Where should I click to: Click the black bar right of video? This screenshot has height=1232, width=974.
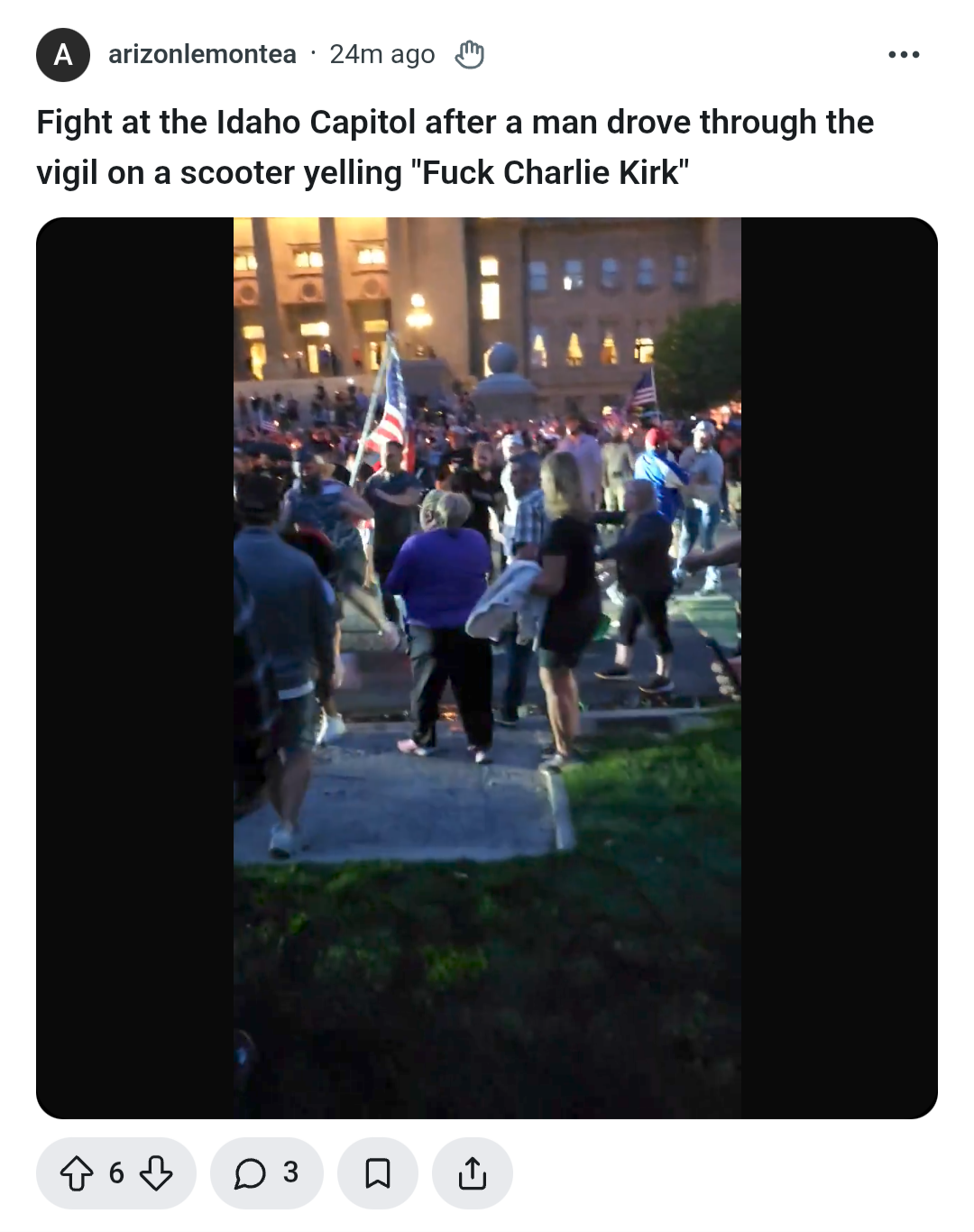point(839,668)
